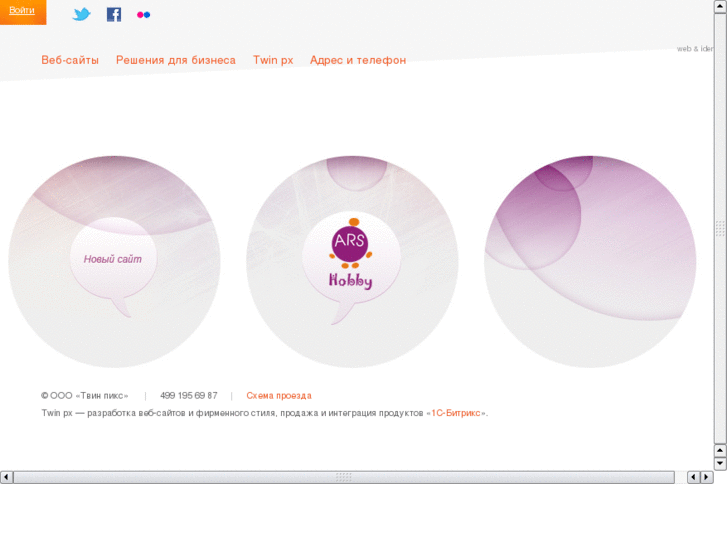This screenshot has width=727, height=545.
Task: Click the horizontal scrollbar left arrow at far left
Action: [x=6, y=477]
